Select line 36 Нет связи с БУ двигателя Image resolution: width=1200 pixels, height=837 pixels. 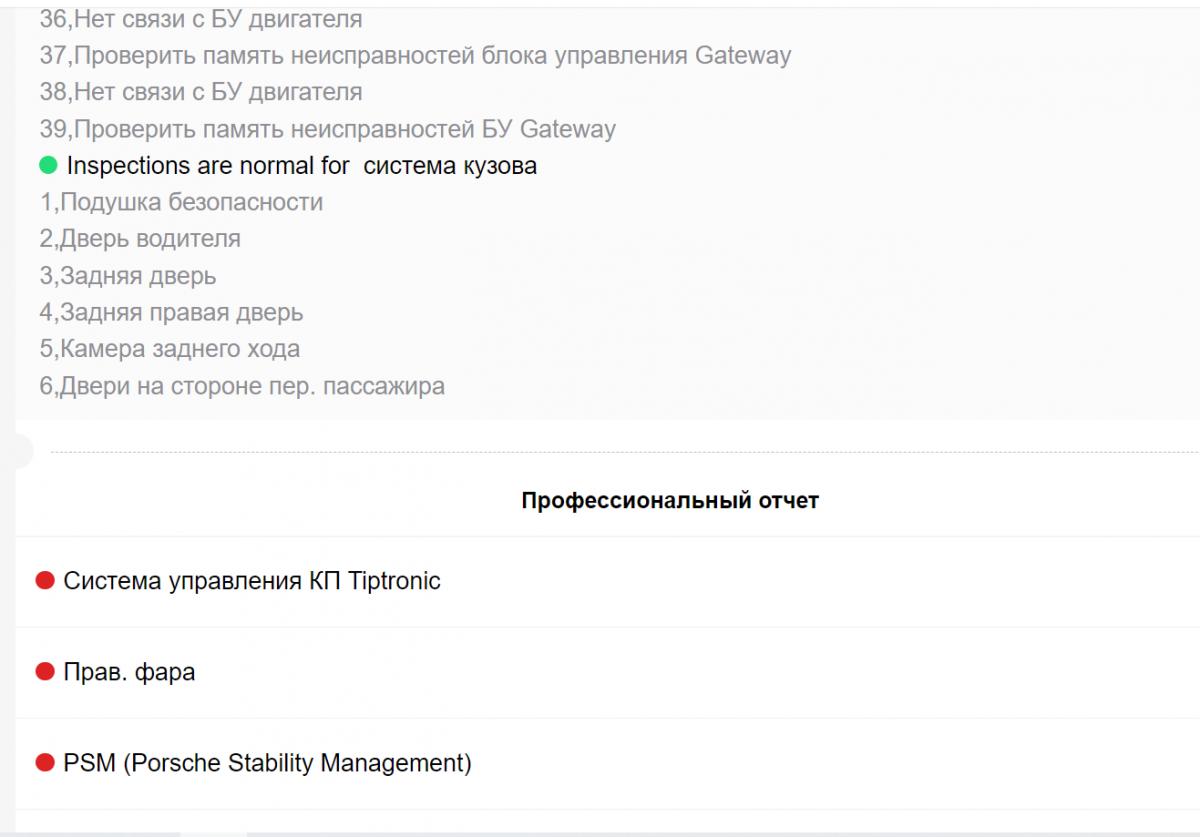[x=201, y=19]
